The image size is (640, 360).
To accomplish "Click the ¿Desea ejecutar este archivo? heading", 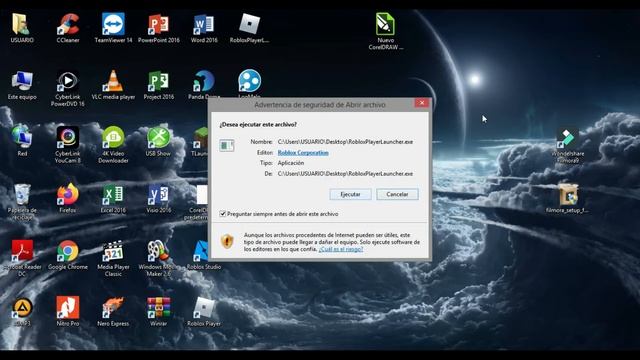I will pyautogui.click(x=258, y=124).
